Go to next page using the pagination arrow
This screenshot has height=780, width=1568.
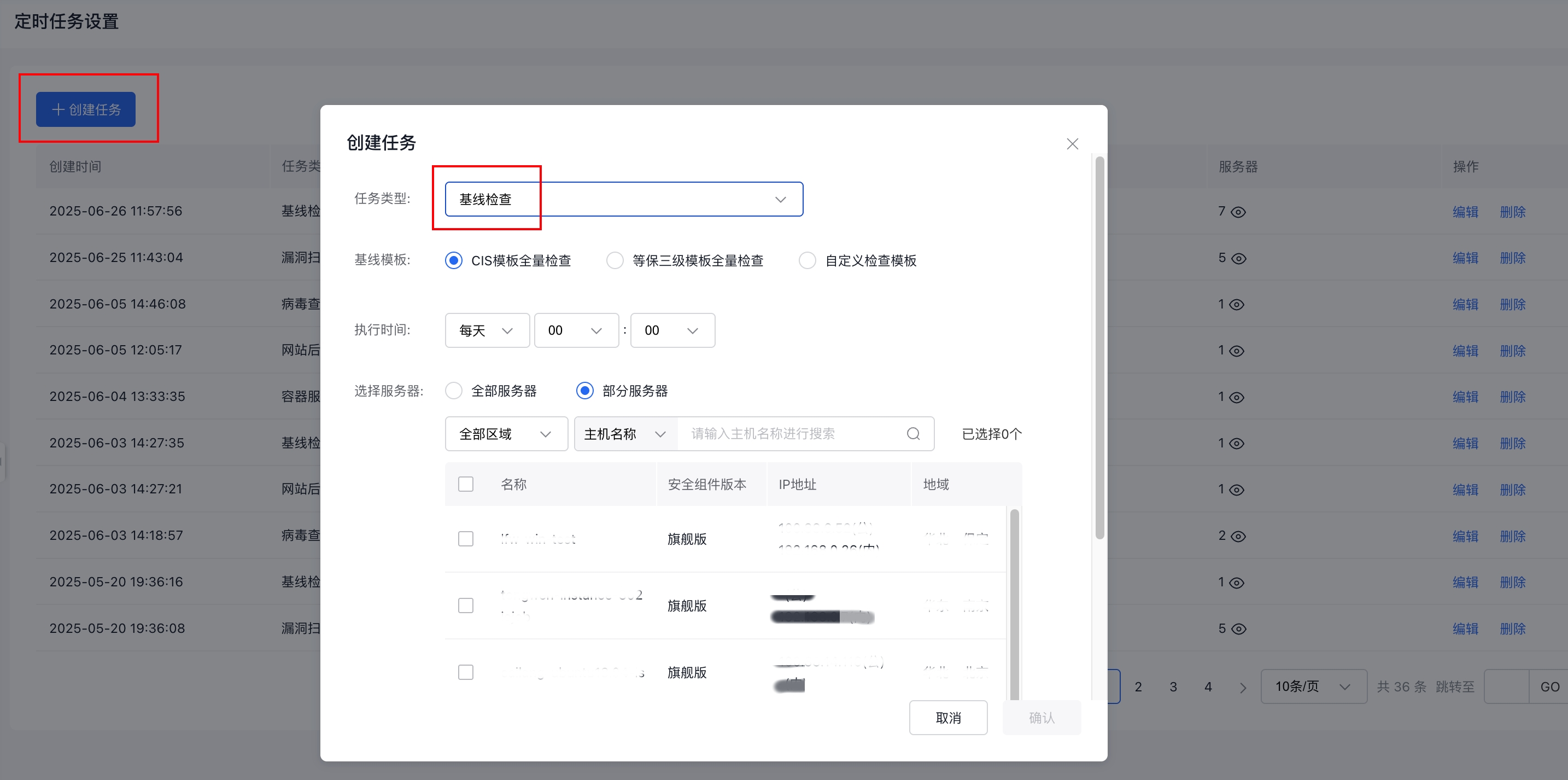point(1243,688)
